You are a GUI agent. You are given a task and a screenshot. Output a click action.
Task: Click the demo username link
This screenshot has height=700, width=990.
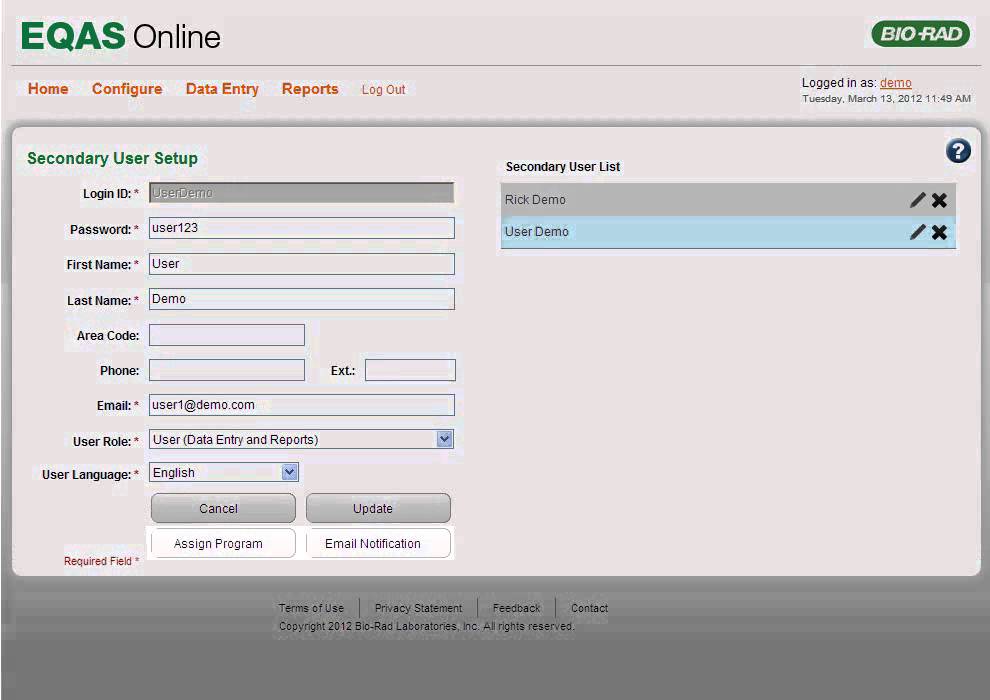[895, 83]
